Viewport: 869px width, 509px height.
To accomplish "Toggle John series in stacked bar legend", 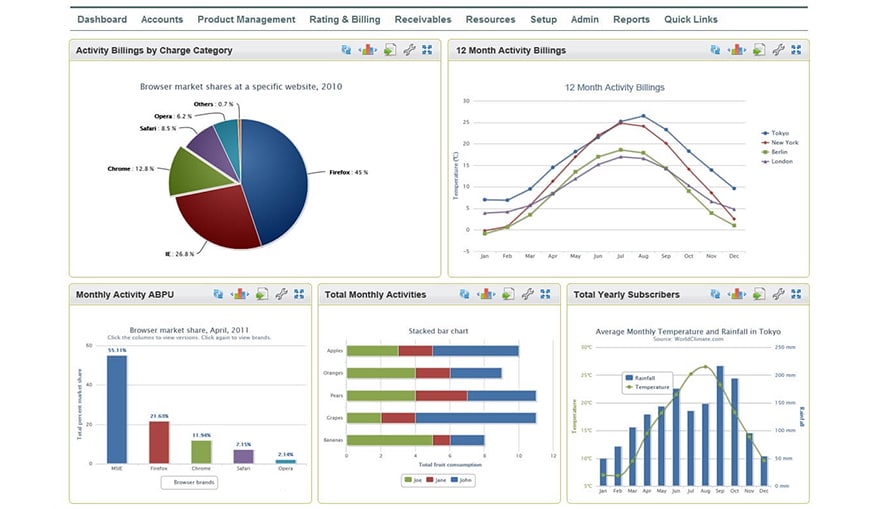I will [x=462, y=480].
